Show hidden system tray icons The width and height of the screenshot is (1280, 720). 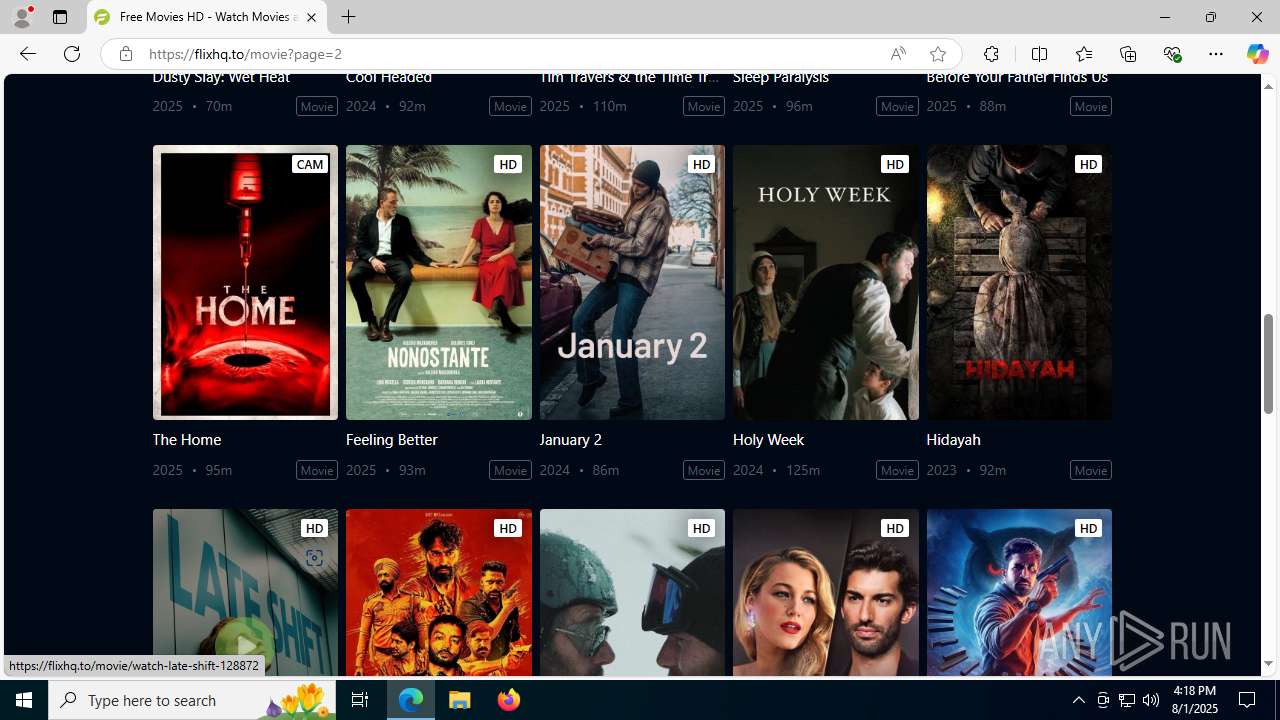(x=1078, y=700)
